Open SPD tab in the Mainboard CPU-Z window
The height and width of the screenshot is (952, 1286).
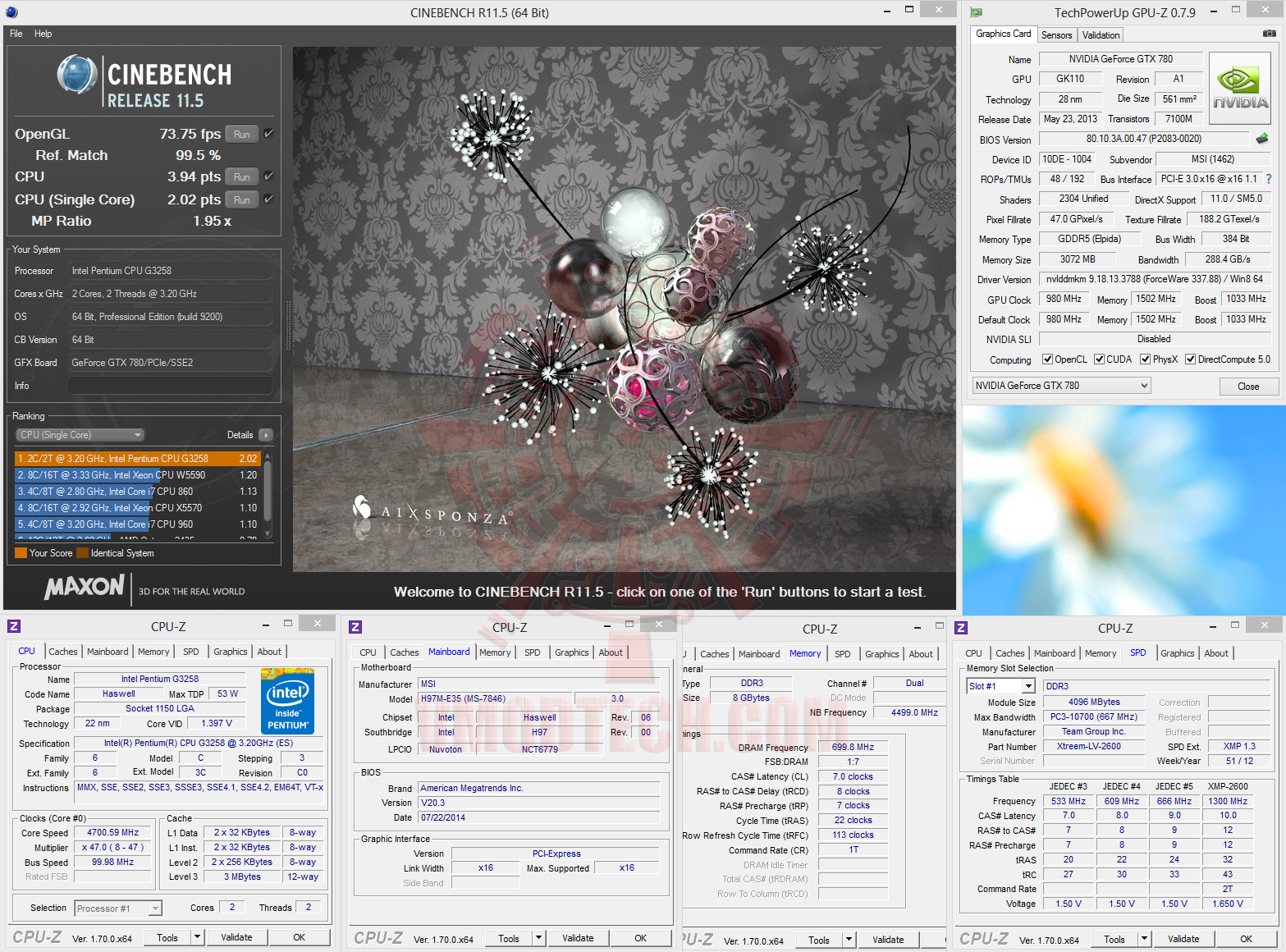coord(533,652)
